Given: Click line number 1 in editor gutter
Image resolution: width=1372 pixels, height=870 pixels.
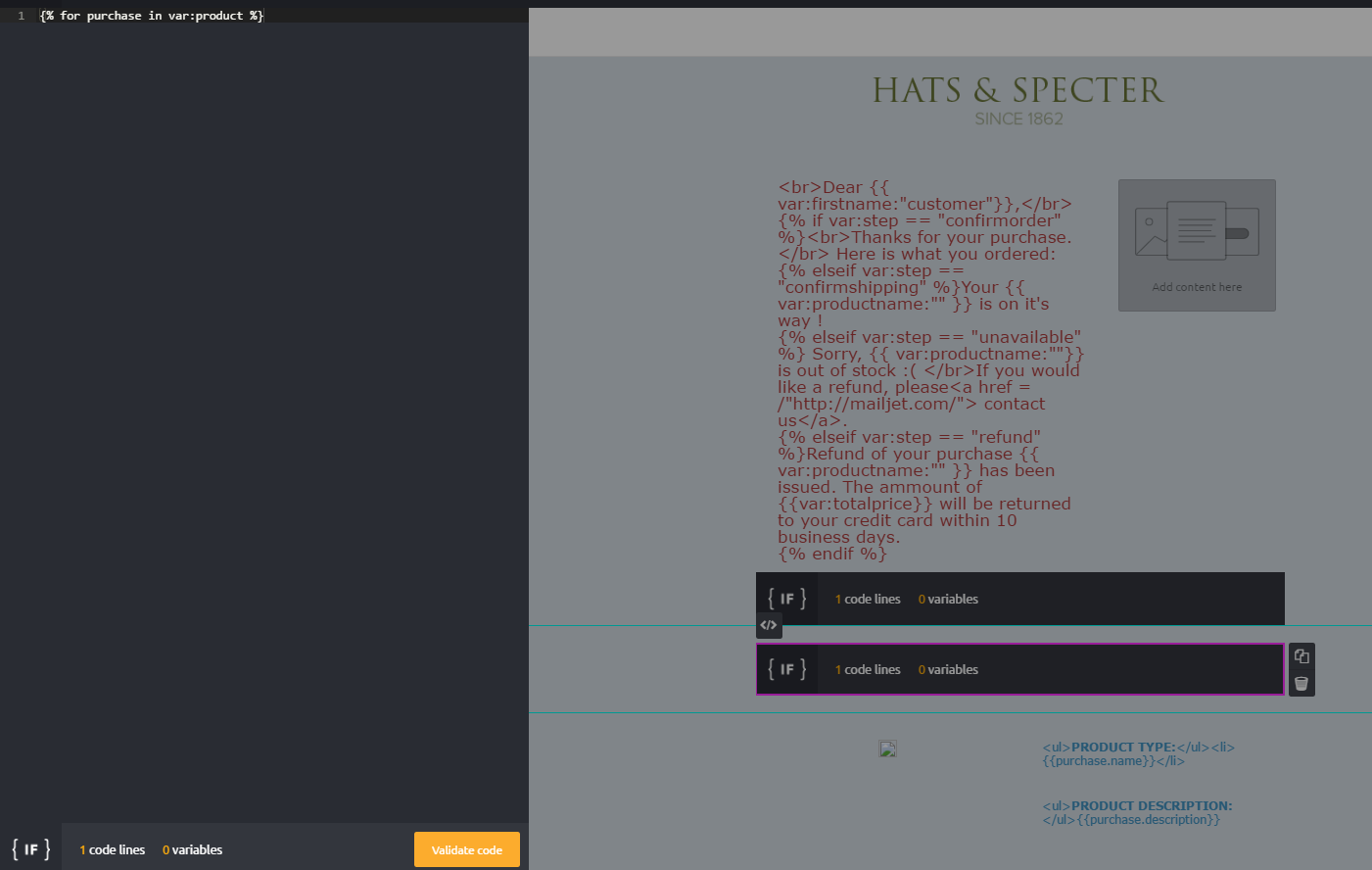Looking at the screenshot, I should tap(21, 16).
